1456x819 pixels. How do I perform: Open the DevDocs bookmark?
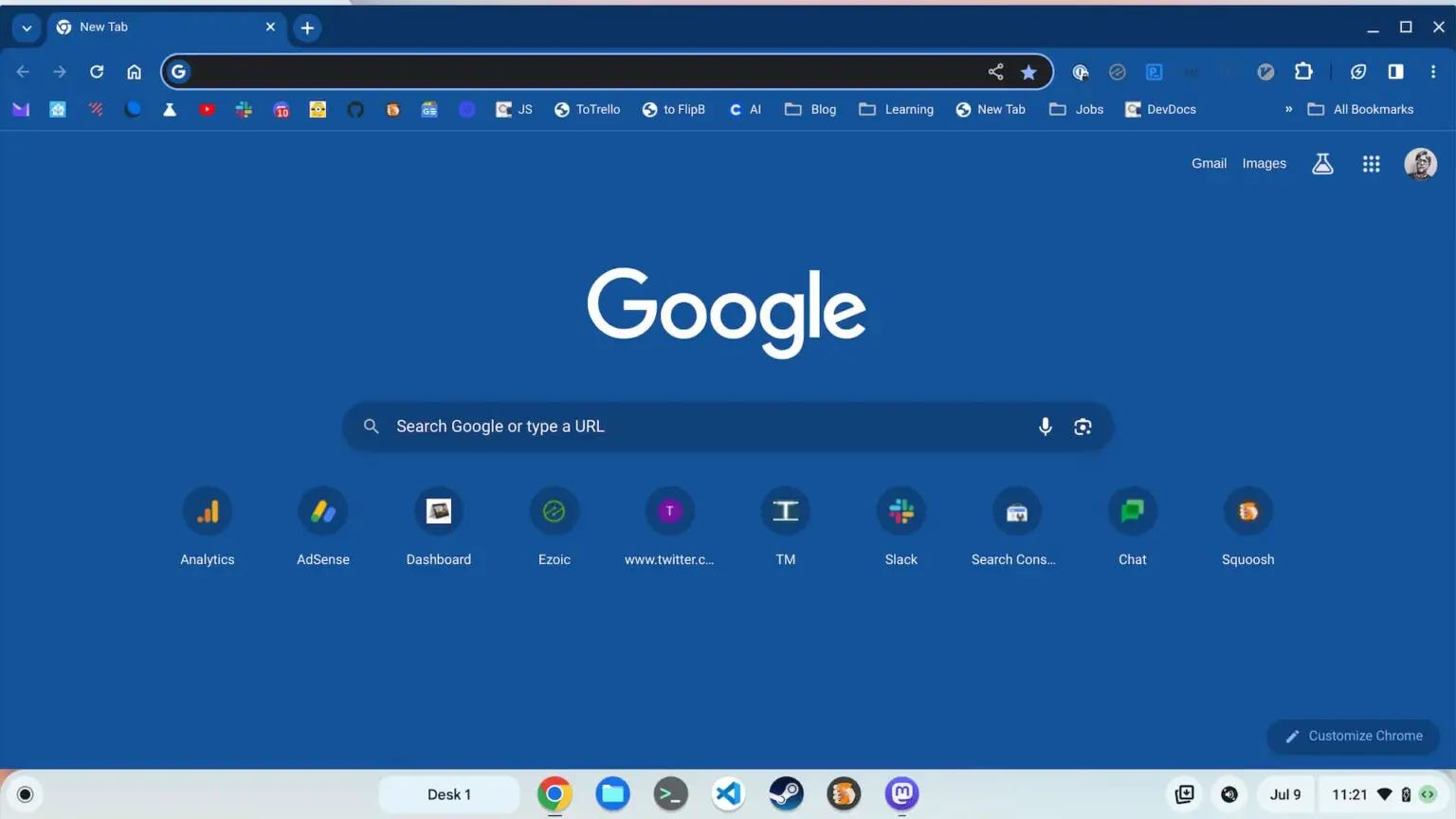coord(1160,110)
